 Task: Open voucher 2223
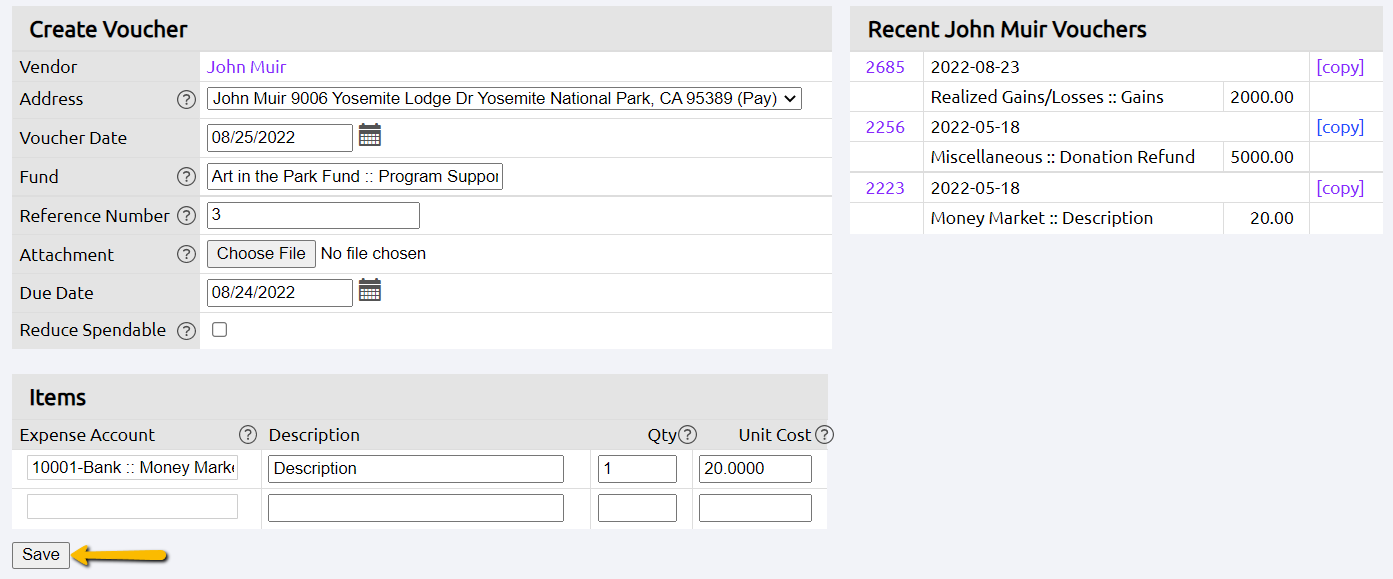[x=885, y=188]
